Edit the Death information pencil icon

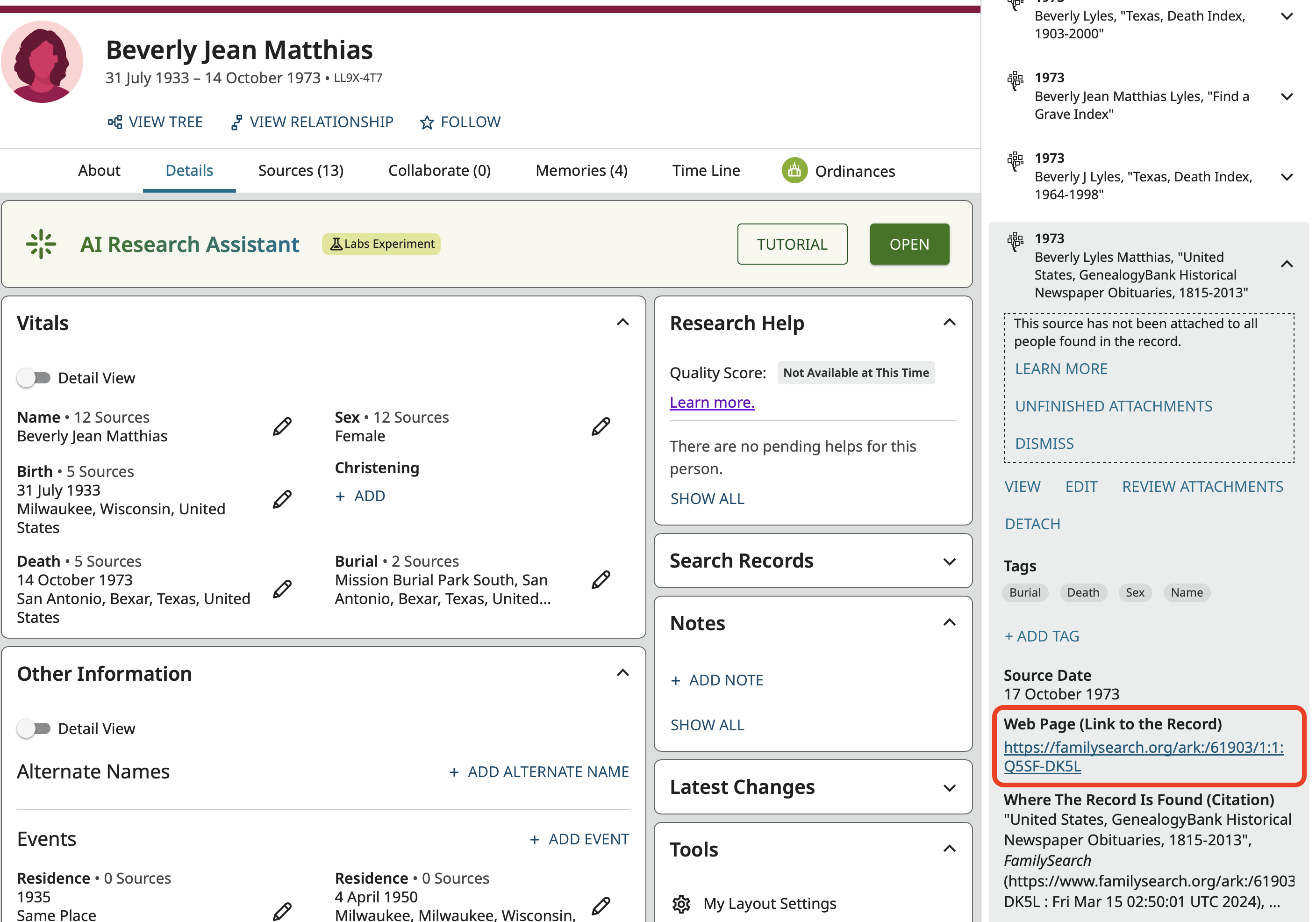pos(282,589)
